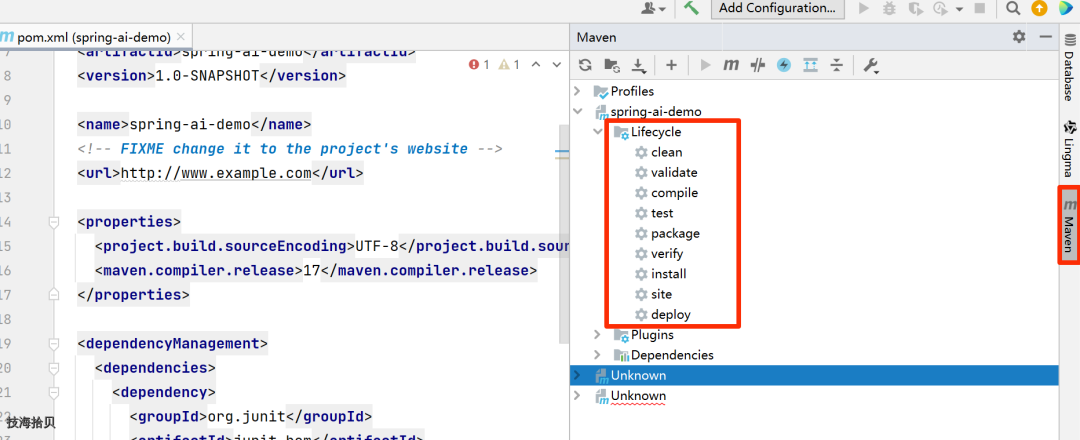This screenshot has height=440, width=1080.
Task: Expand the selected Unknown project node
Action: point(579,375)
